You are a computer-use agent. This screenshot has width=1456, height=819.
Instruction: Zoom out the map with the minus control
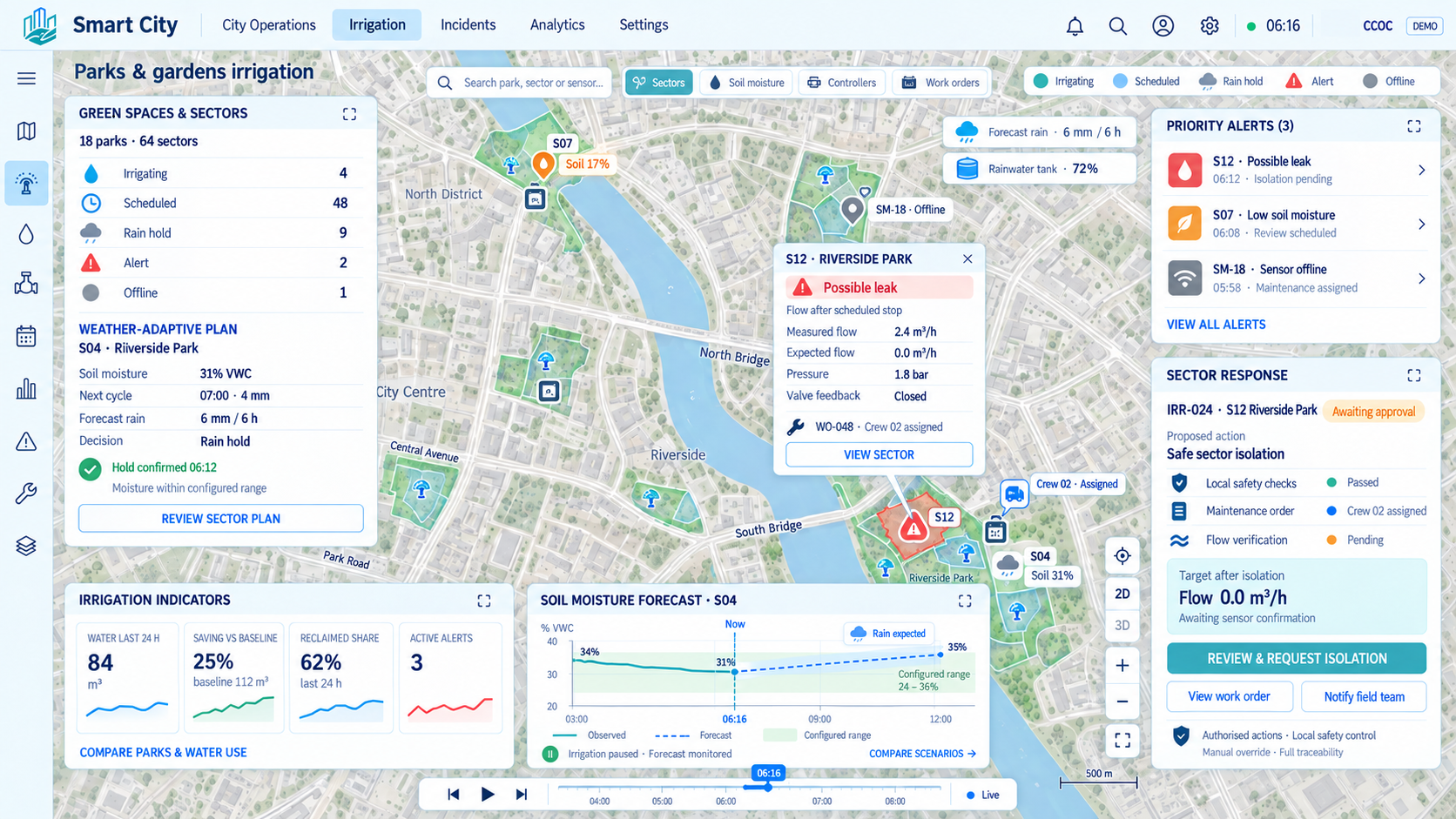pos(1122,702)
